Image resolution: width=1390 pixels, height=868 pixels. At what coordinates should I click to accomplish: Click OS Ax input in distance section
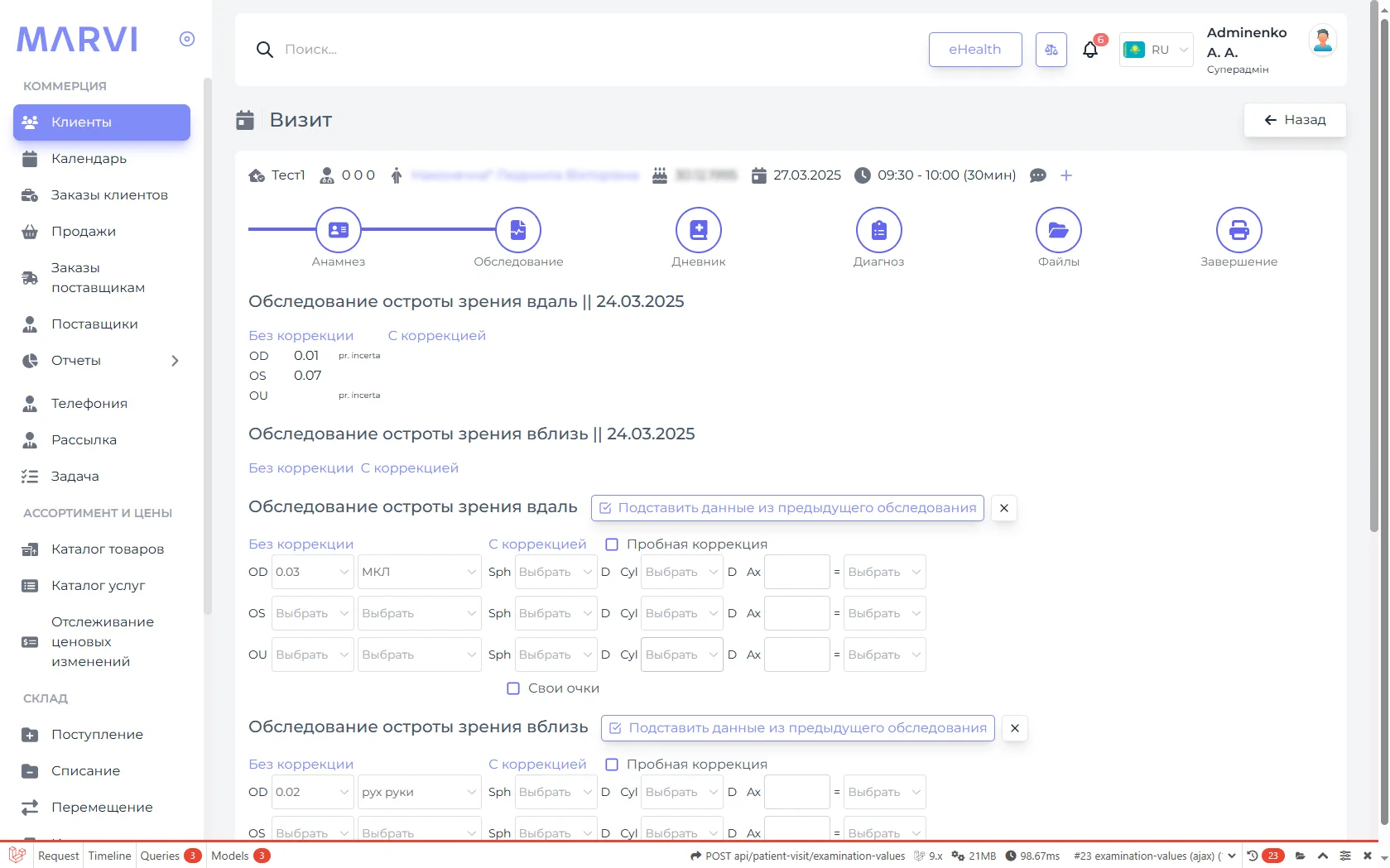point(797,613)
